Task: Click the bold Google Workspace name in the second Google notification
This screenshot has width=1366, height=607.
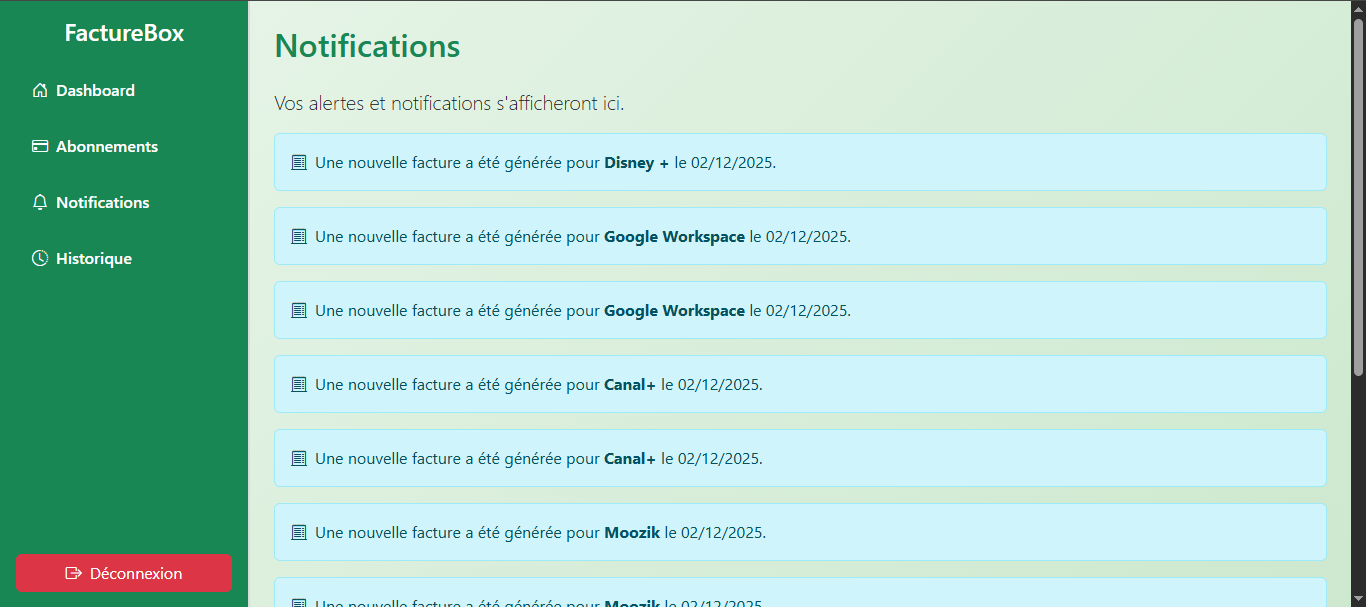Action: click(675, 311)
